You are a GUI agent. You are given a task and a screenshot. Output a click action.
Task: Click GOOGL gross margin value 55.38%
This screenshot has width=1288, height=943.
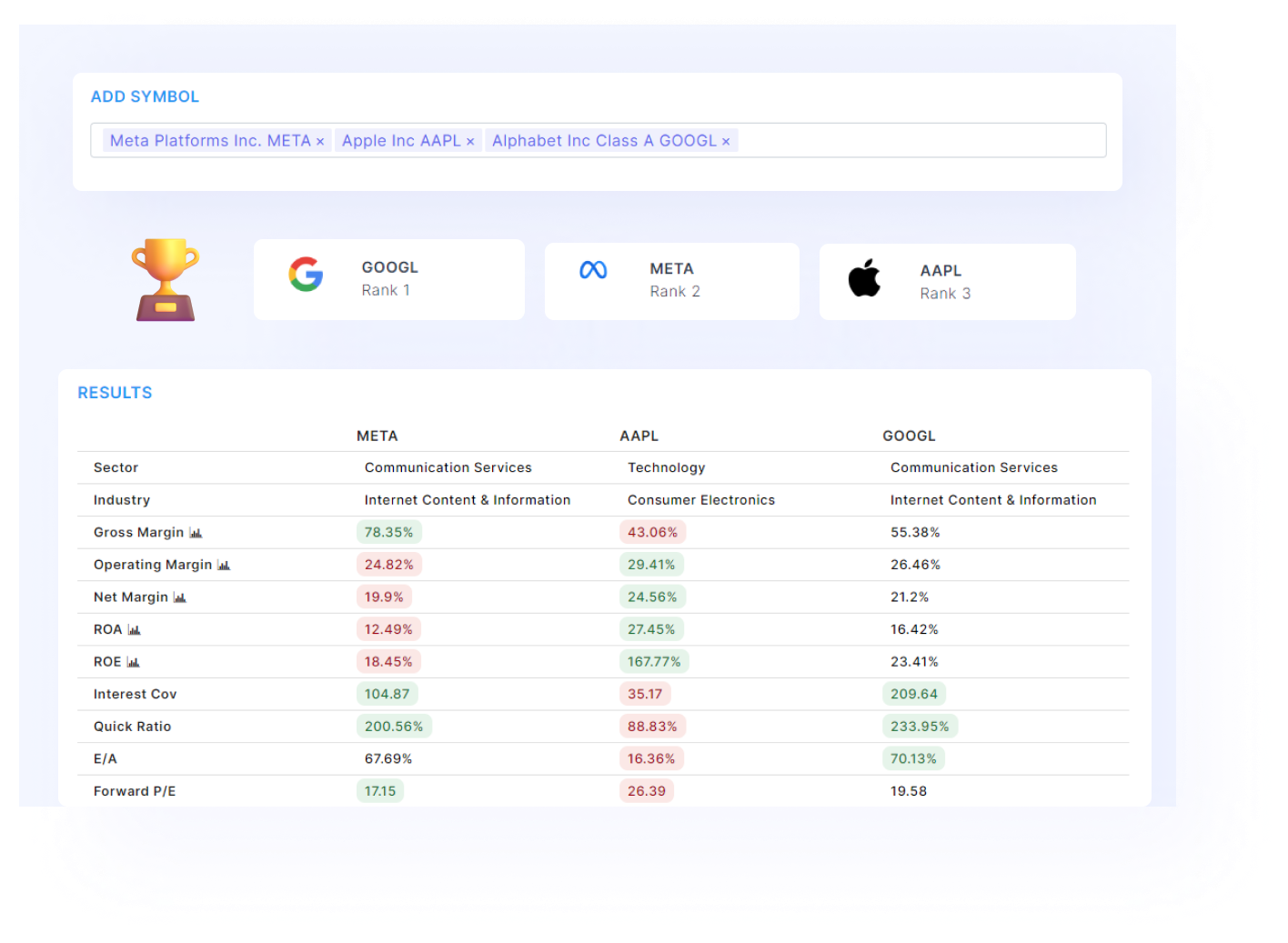point(915,533)
